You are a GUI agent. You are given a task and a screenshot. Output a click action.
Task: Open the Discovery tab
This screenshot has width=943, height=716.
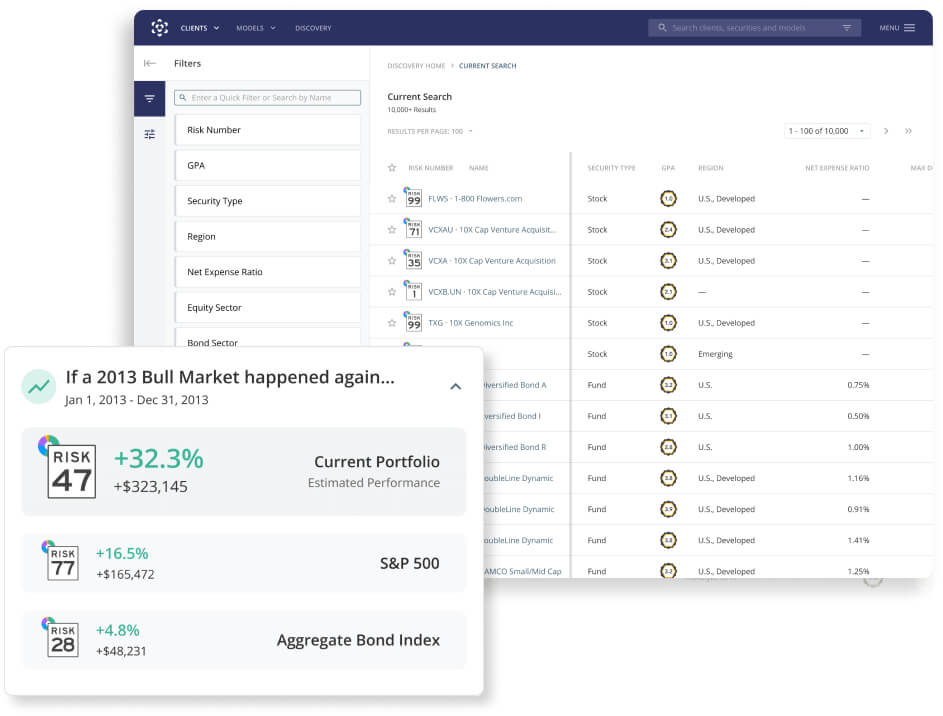313,28
